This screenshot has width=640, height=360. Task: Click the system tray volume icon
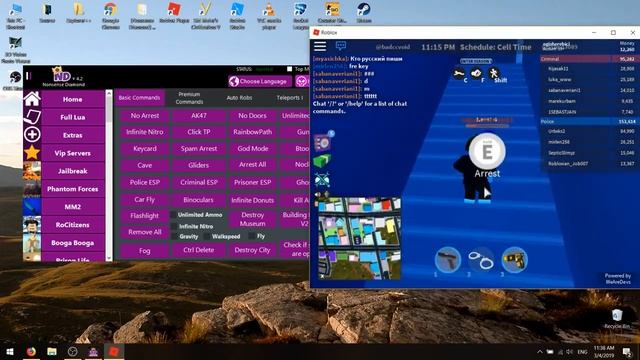click(x=569, y=351)
